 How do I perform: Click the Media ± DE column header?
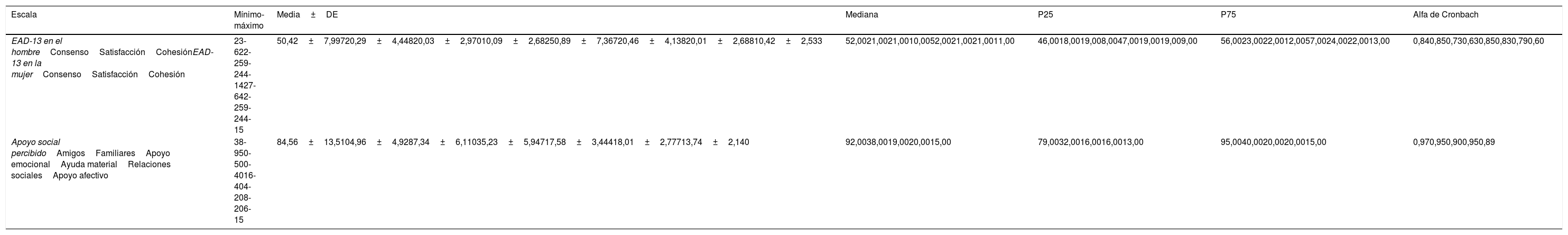coord(307,14)
